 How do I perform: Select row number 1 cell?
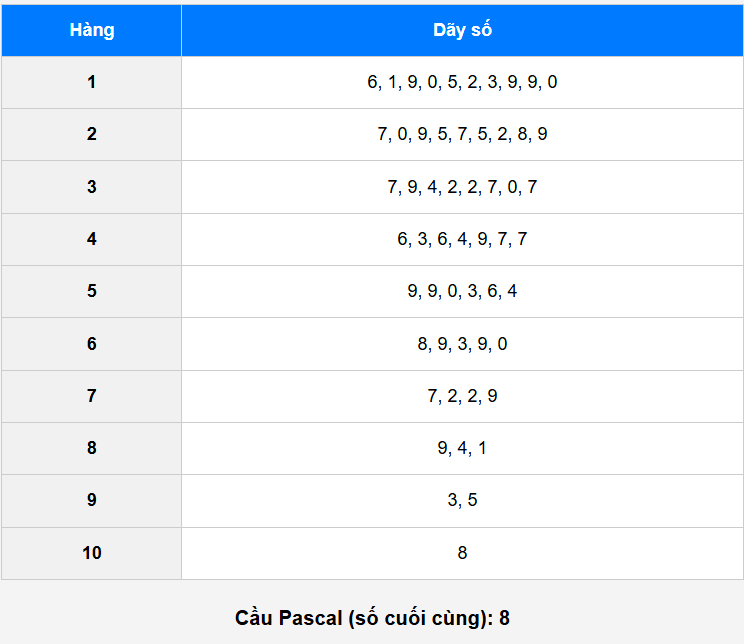(92, 82)
